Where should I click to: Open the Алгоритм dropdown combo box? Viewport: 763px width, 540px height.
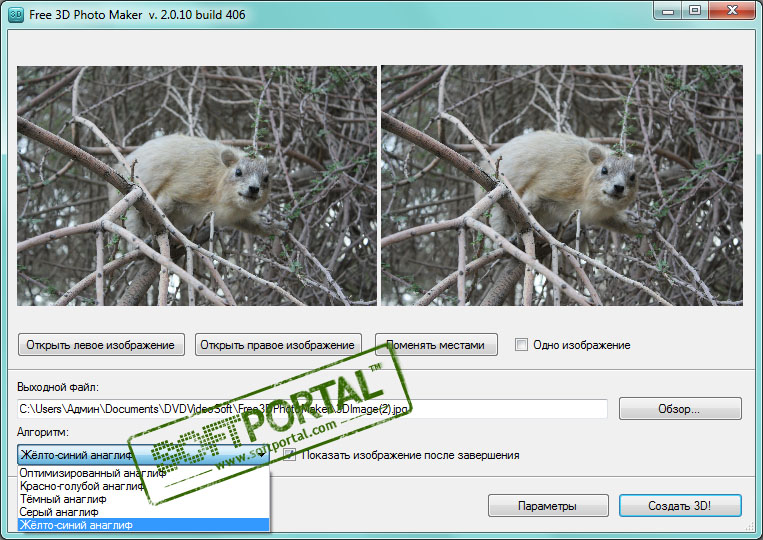144,455
